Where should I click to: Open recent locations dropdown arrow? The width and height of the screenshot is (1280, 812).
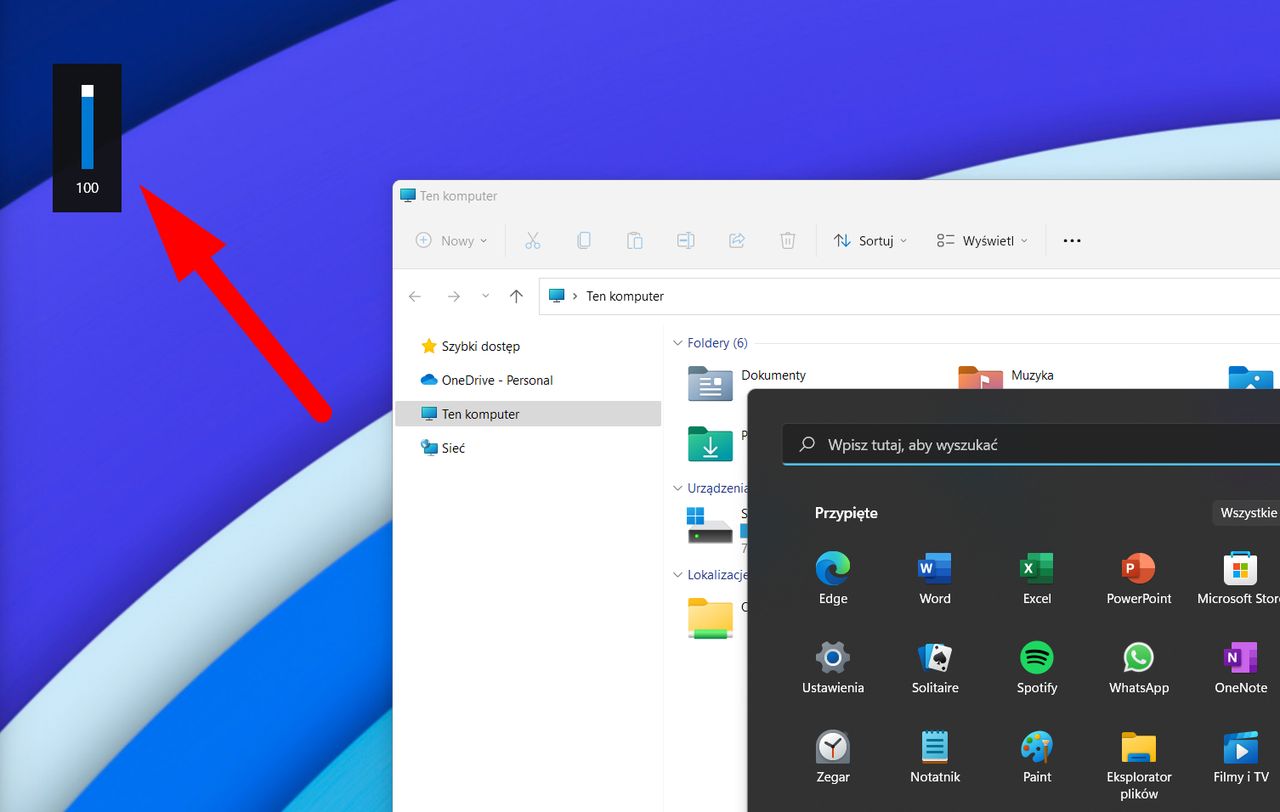[485, 296]
